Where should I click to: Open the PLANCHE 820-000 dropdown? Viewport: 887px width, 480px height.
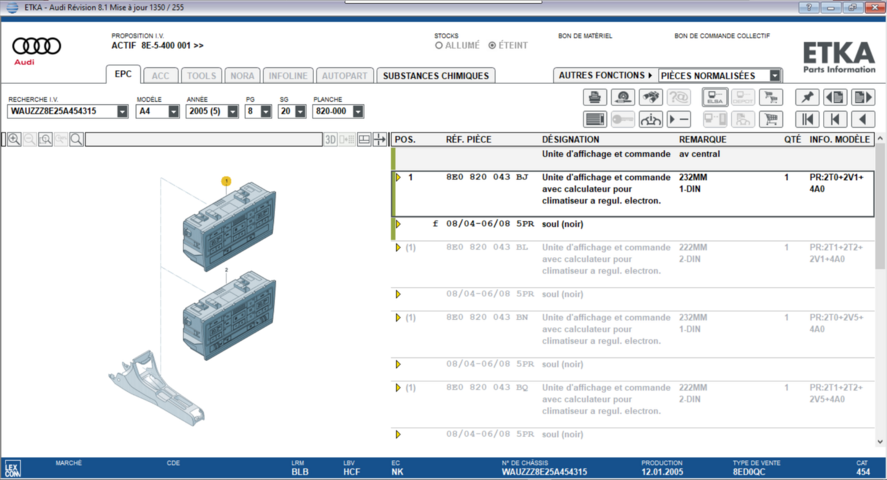coord(358,111)
